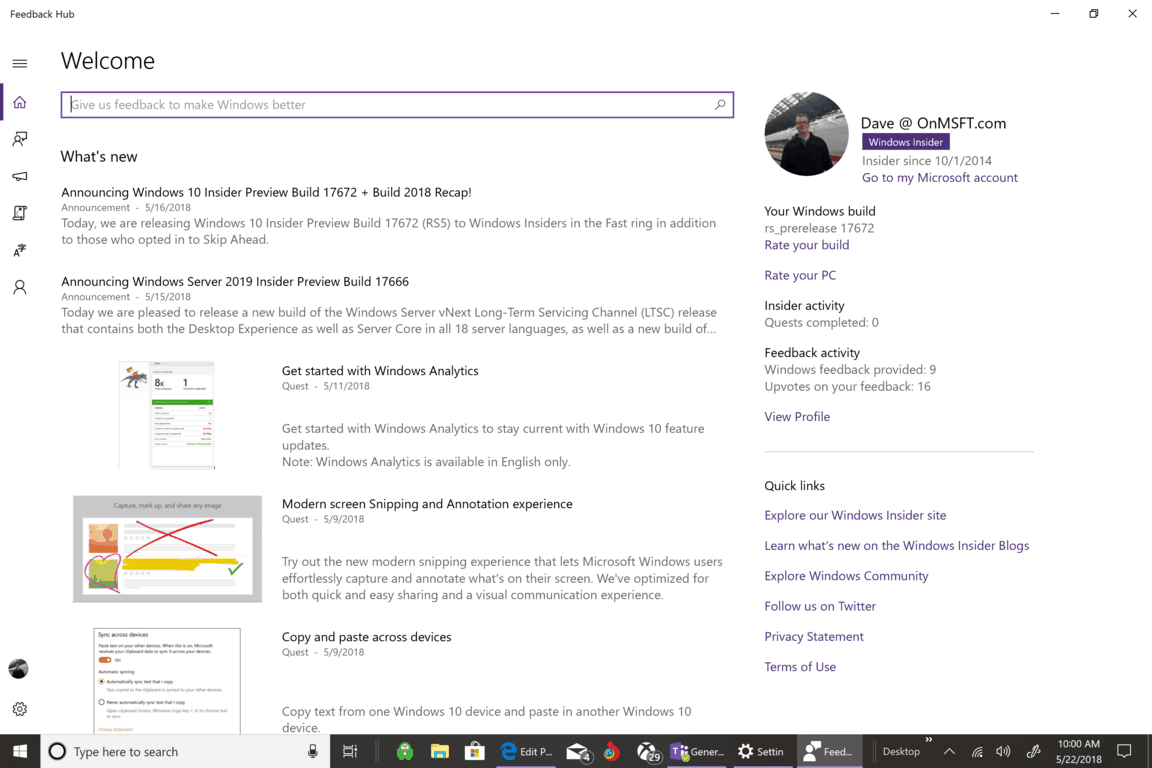
Task: Click the search magnifier icon in feedback box
Action: tap(720, 104)
